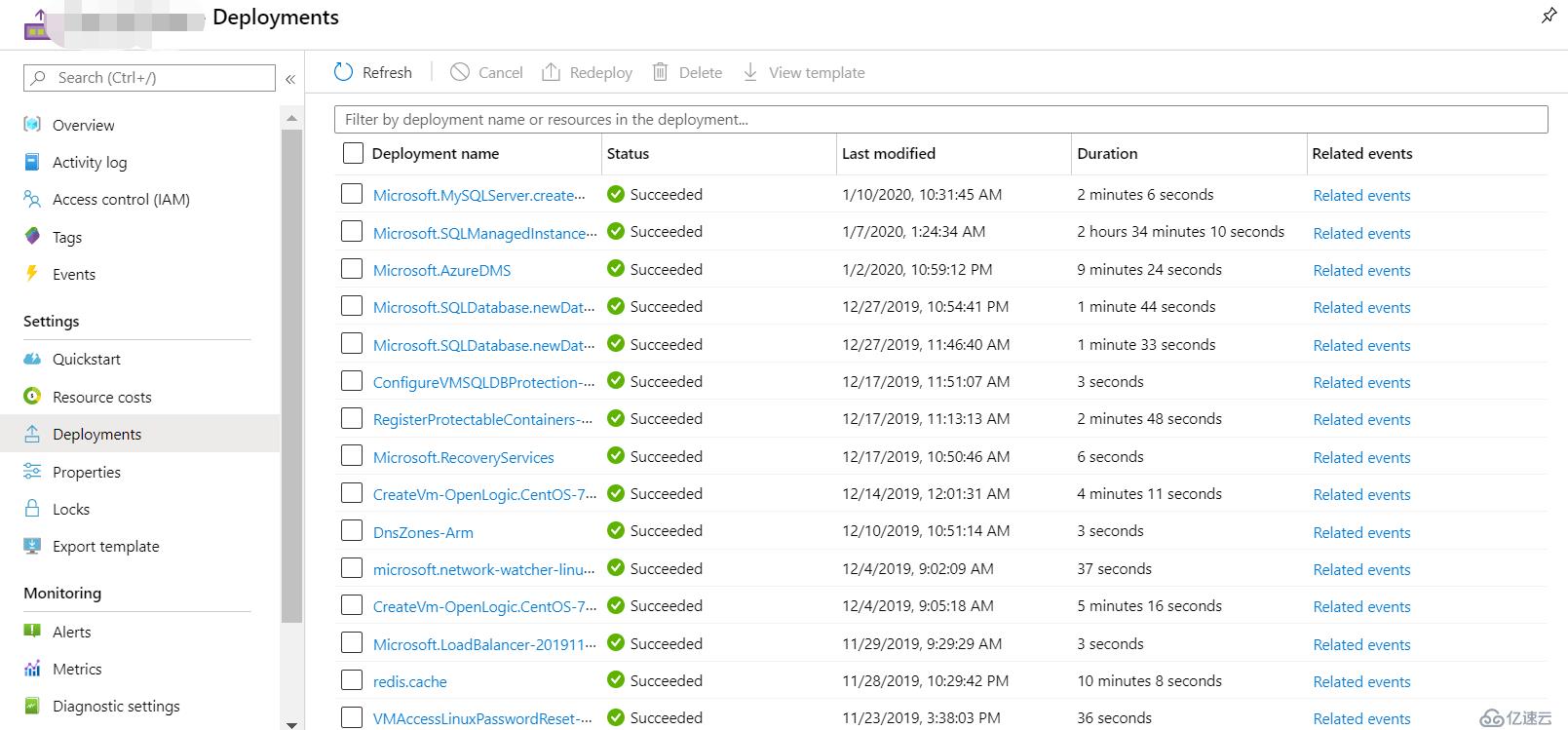Click the Export template icon
The height and width of the screenshot is (730, 1568).
[x=32, y=546]
